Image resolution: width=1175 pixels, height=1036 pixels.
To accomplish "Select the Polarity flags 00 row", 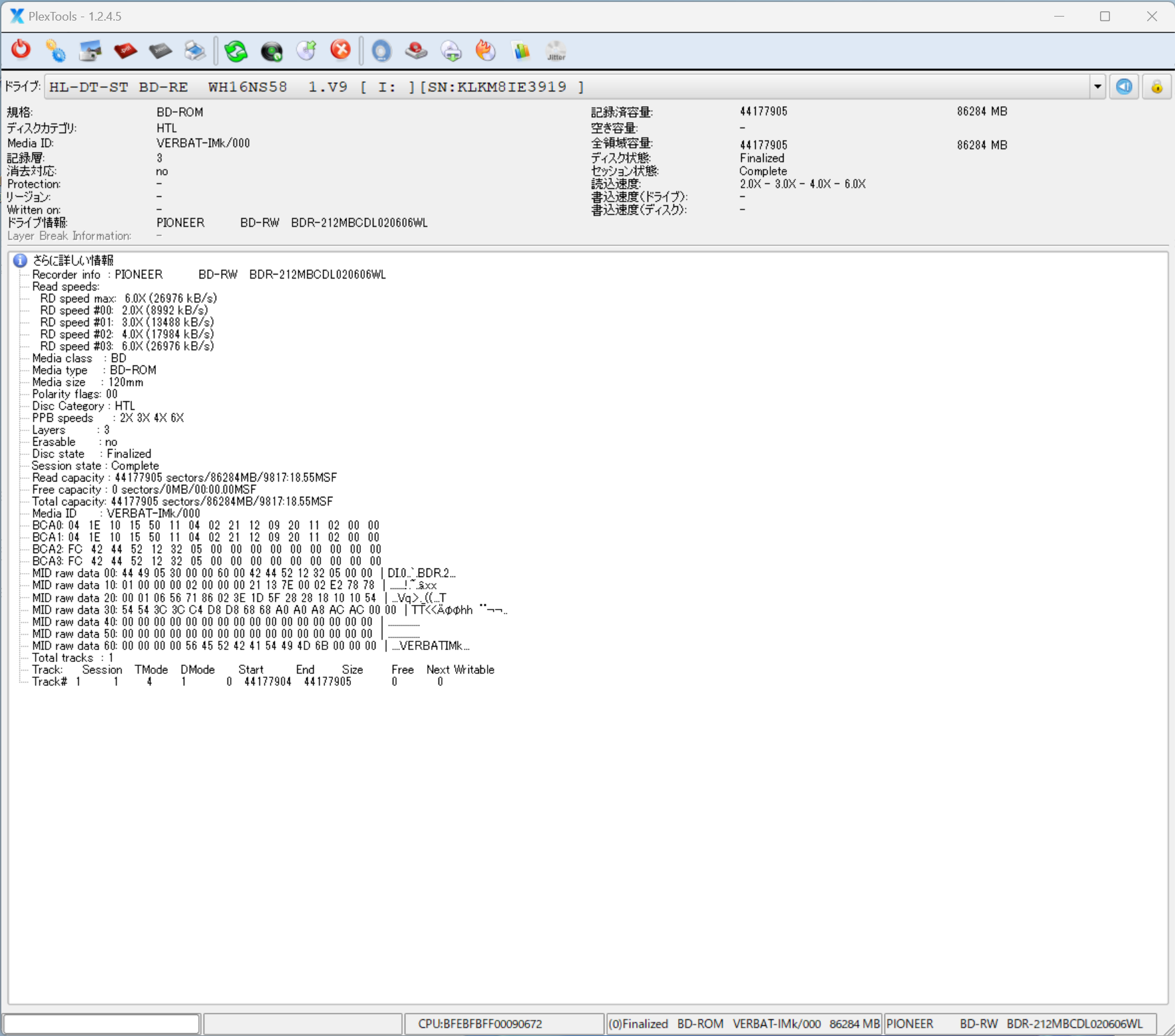I will coord(74,394).
